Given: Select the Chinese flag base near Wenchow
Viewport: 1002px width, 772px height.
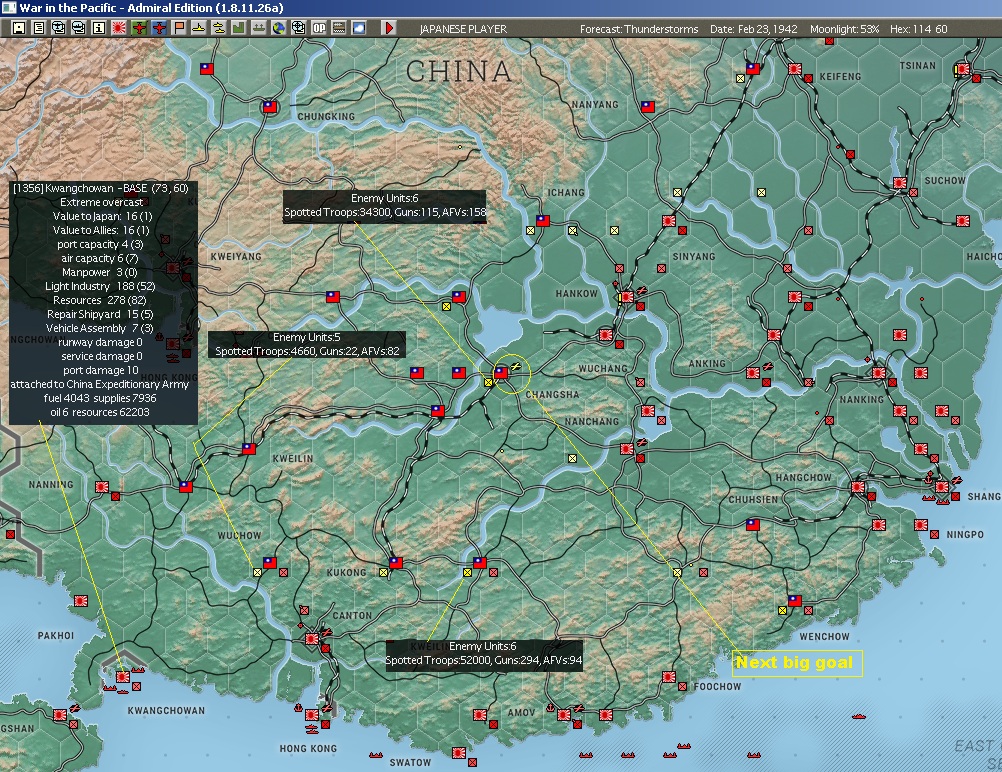Looking at the screenshot, I should (795, 601).
